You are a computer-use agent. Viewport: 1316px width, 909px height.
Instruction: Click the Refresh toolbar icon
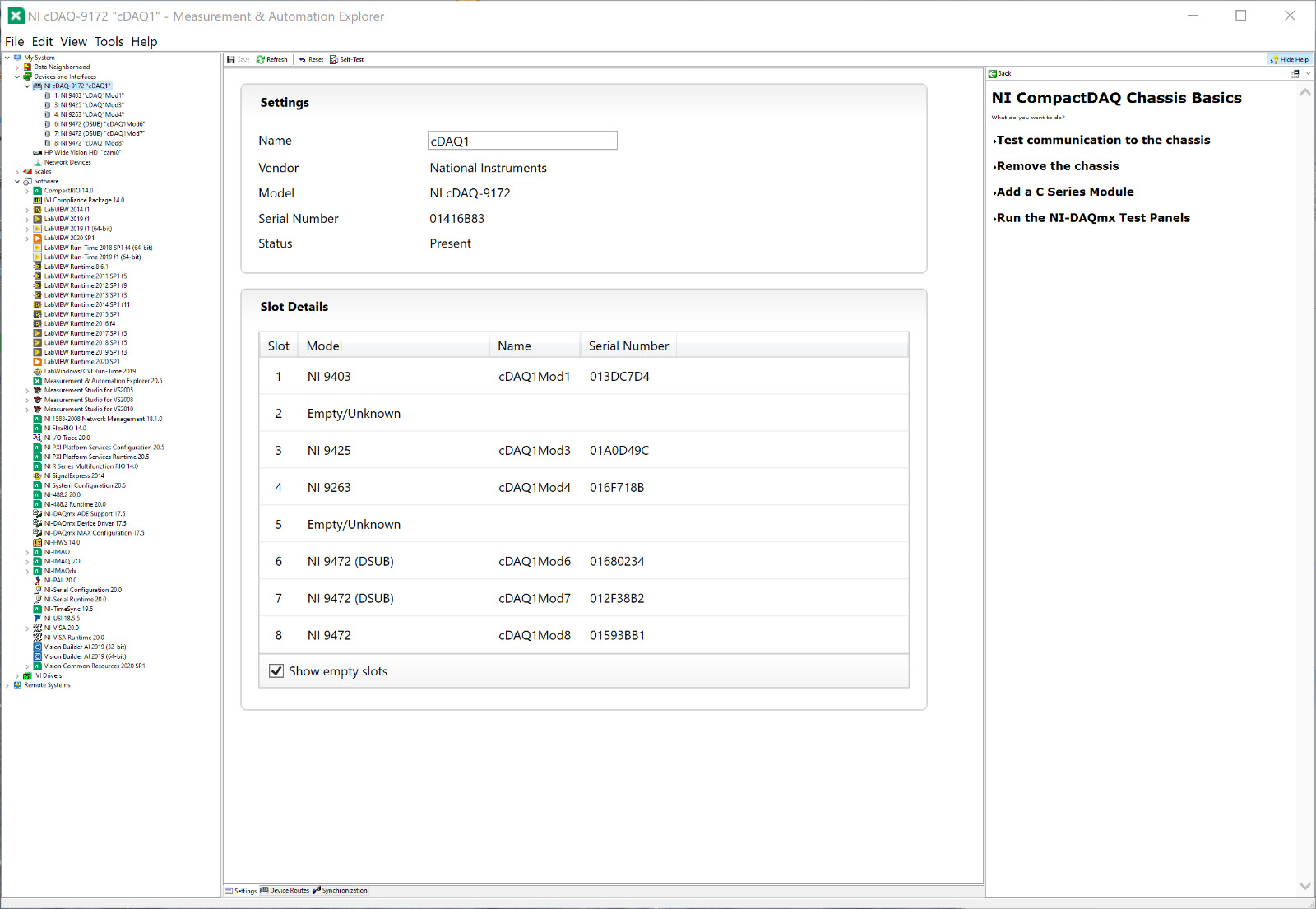[x=261, y=60]
